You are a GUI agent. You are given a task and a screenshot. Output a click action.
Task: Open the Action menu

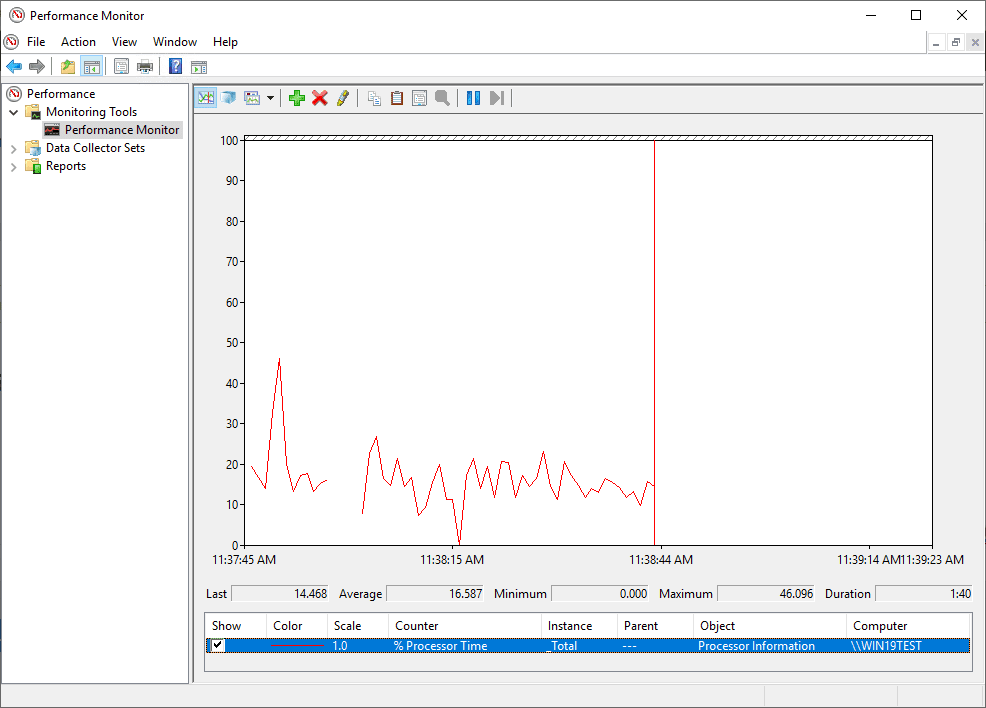[x=78, y=42]
